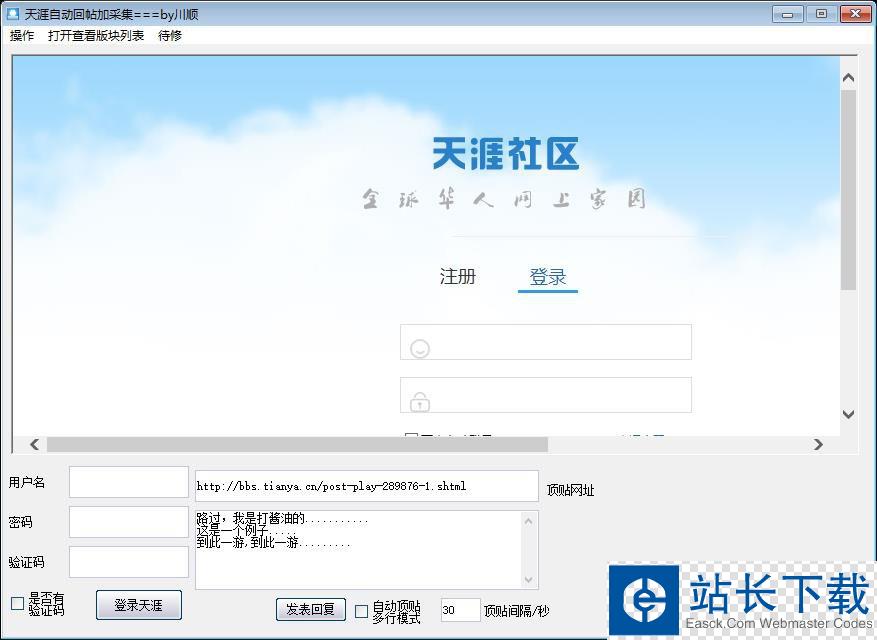
Task: Focus the 验证码 input field
Action: pos(129,562)
